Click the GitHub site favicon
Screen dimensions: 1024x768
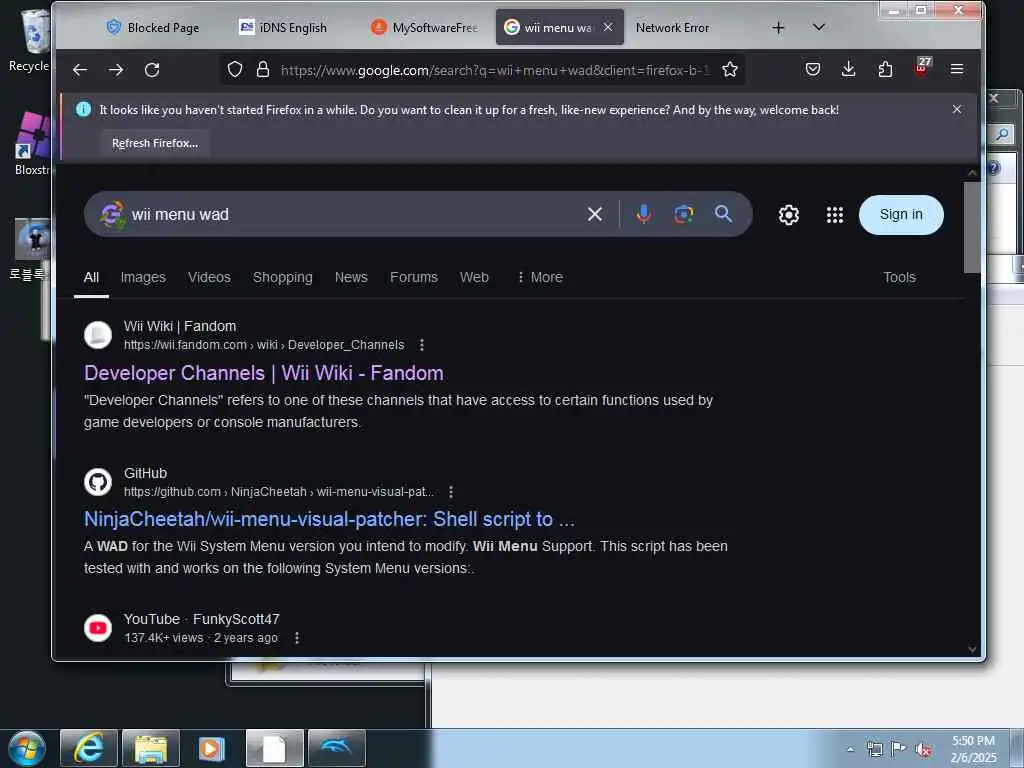pos(98,482)
